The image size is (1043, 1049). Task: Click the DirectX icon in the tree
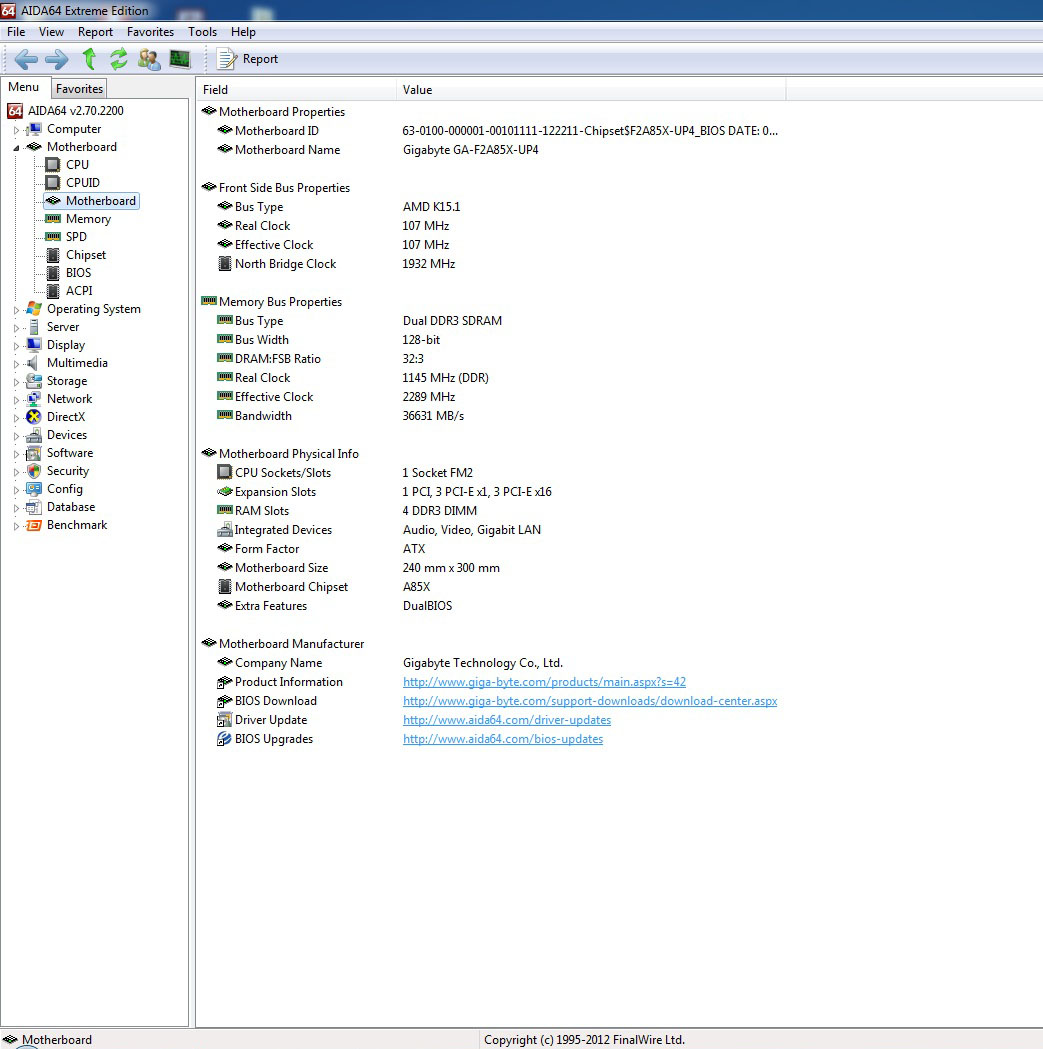tap(33, 417)
